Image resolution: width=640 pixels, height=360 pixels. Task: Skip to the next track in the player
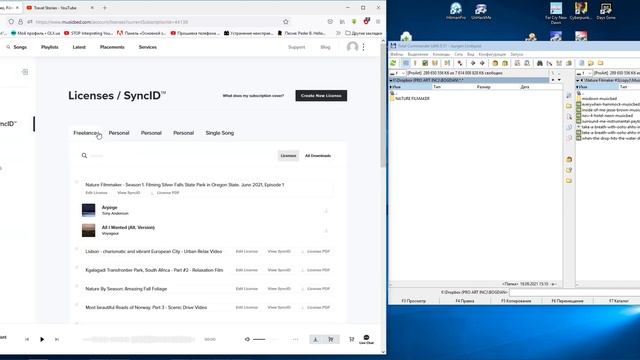57,339
